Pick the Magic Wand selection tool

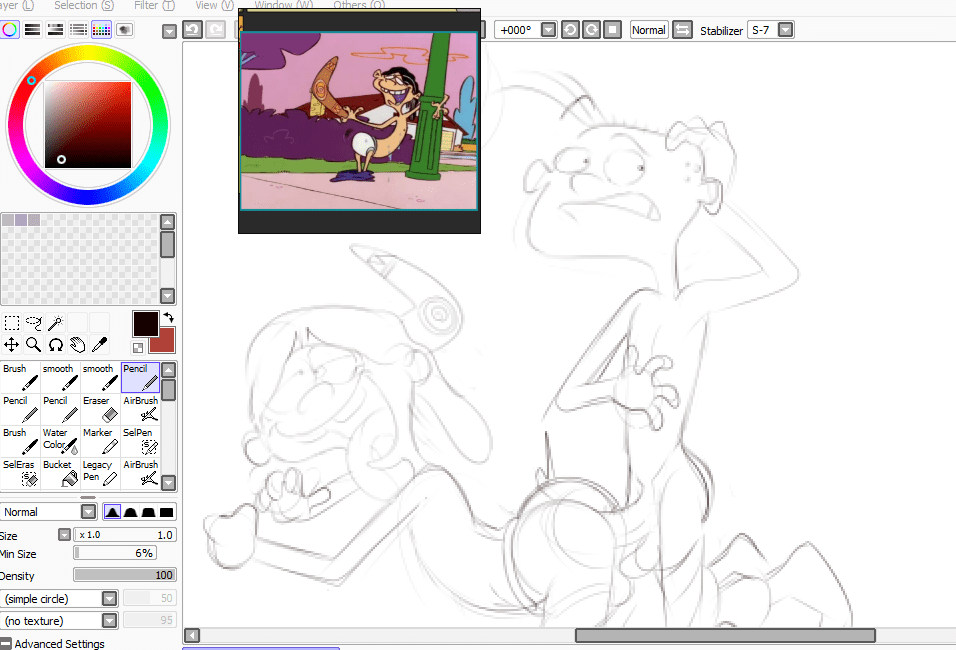(x=55, y=323)
